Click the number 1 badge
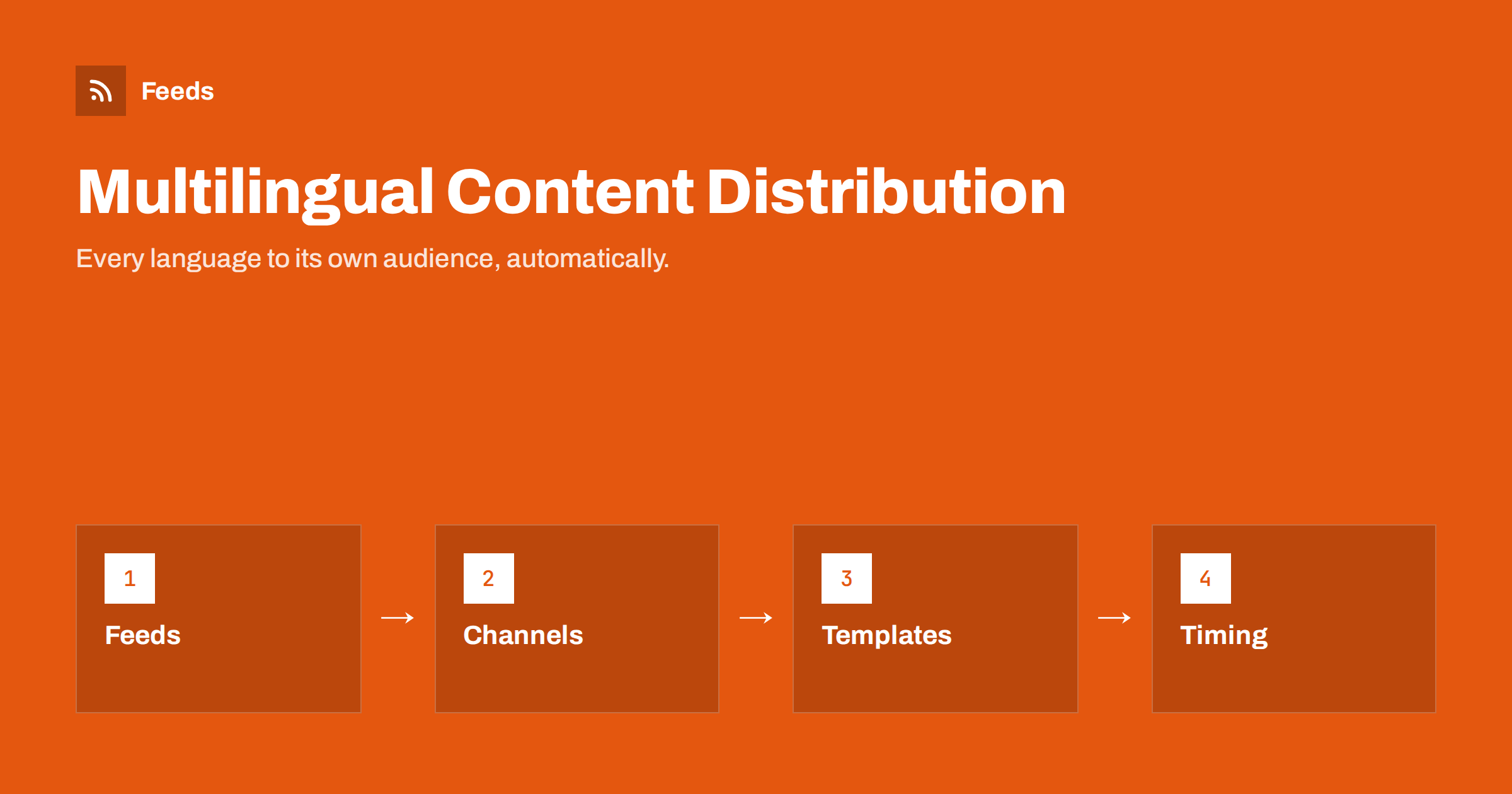The width and height of the screenshot is (1512, 794). tap(130, 578)
